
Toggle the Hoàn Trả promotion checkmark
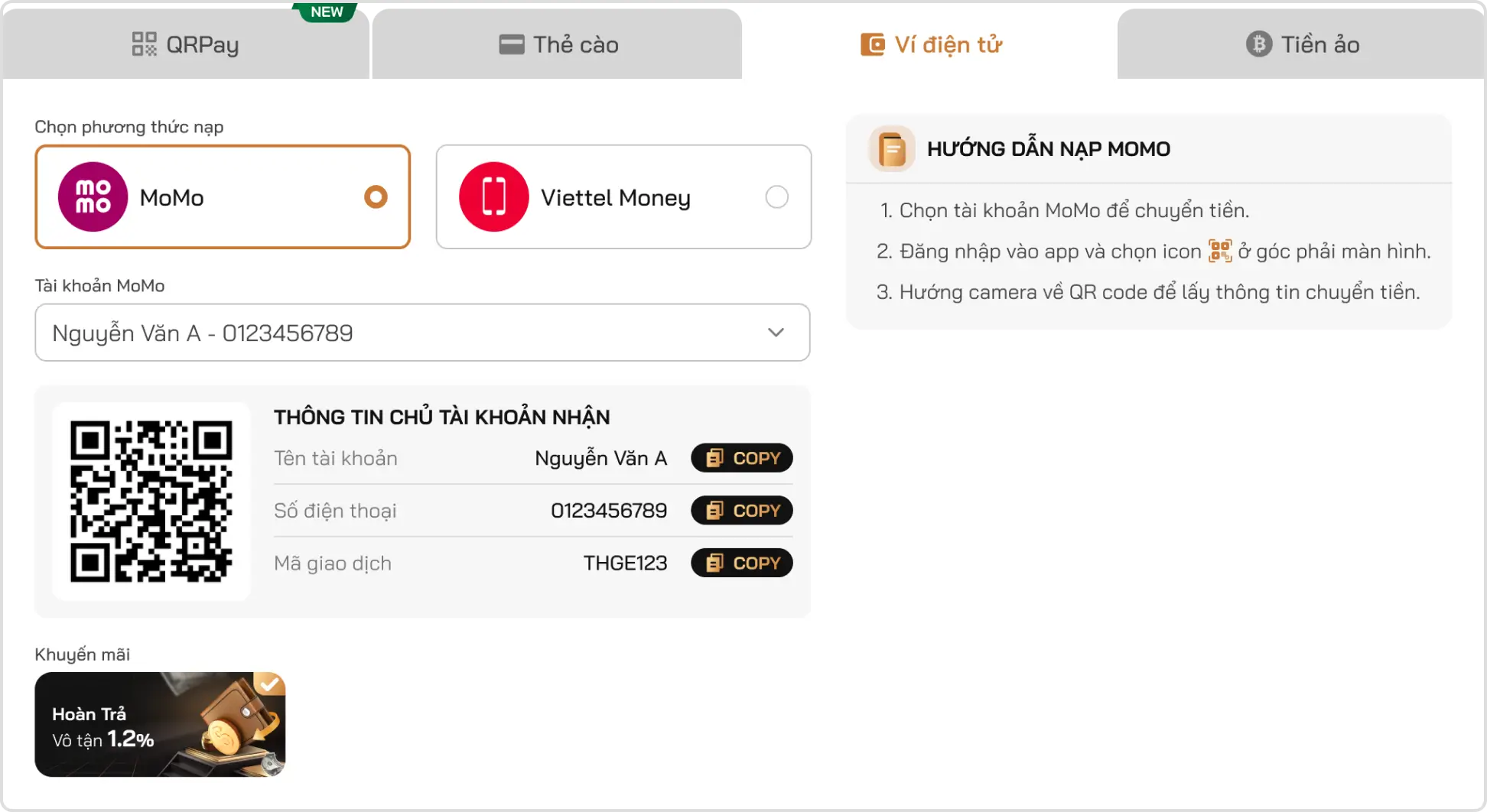[x=268, y=684]
